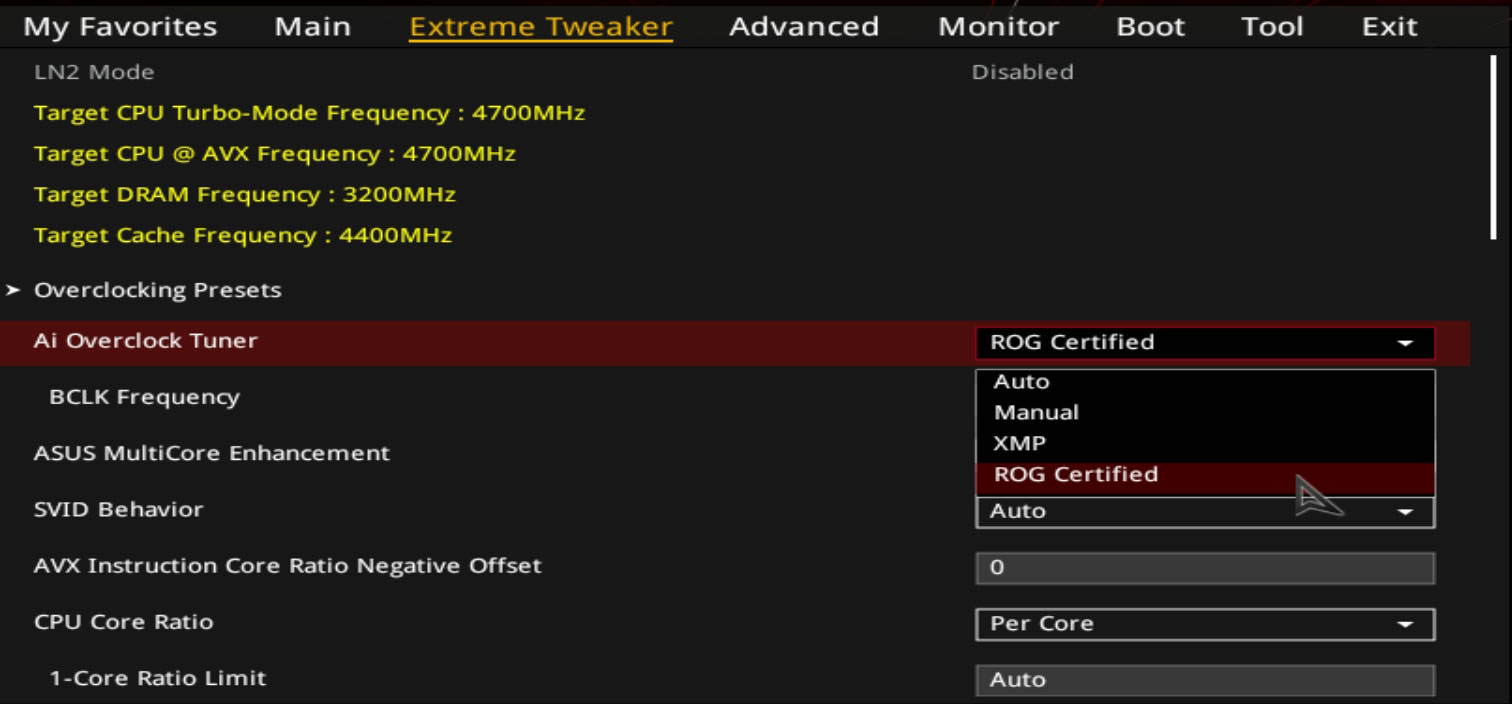Click Target CPU Turbo-Mode Frequency : 4700MHz

click(310, 113)
